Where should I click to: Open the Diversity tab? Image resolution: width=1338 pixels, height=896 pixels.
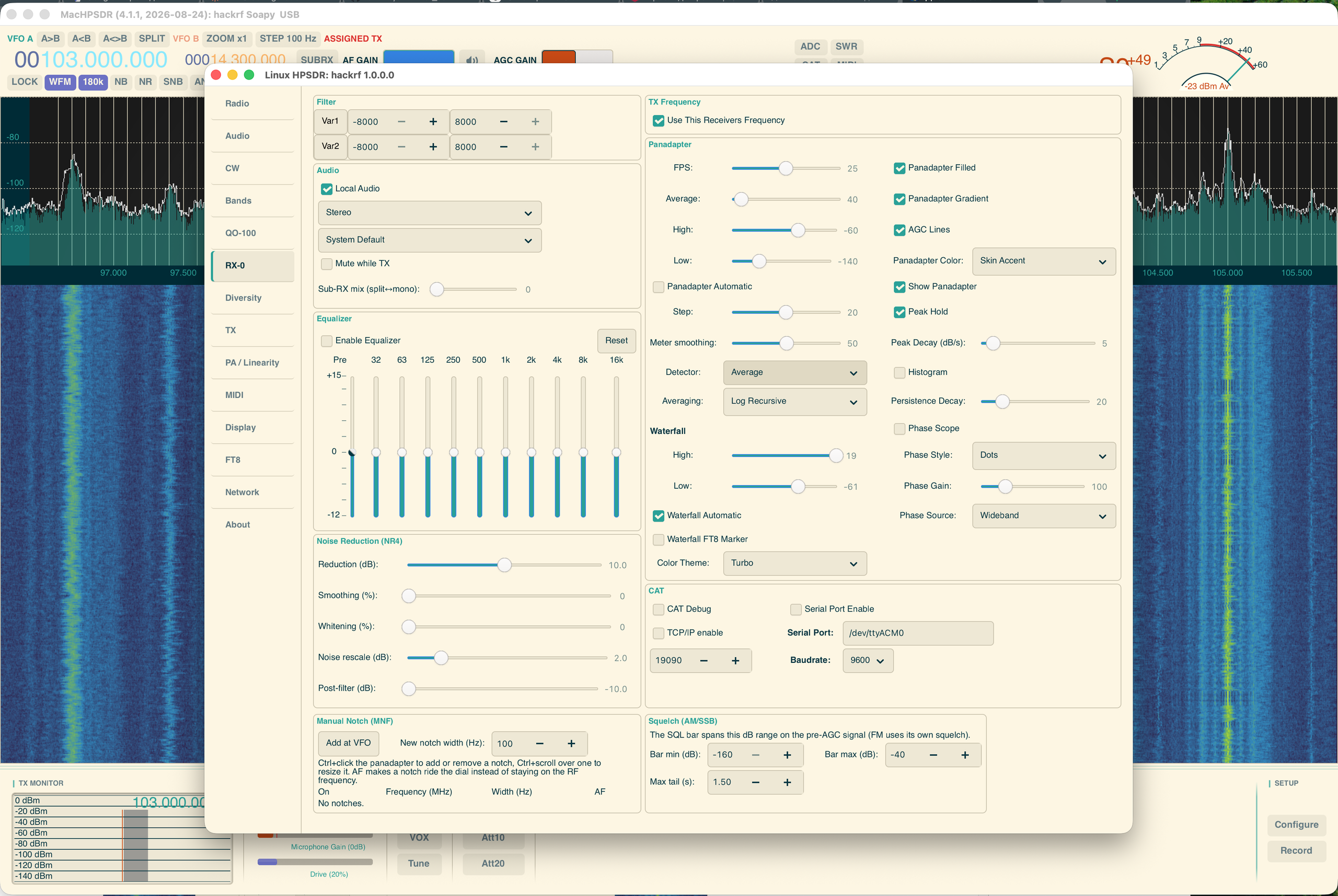point(252,298)
